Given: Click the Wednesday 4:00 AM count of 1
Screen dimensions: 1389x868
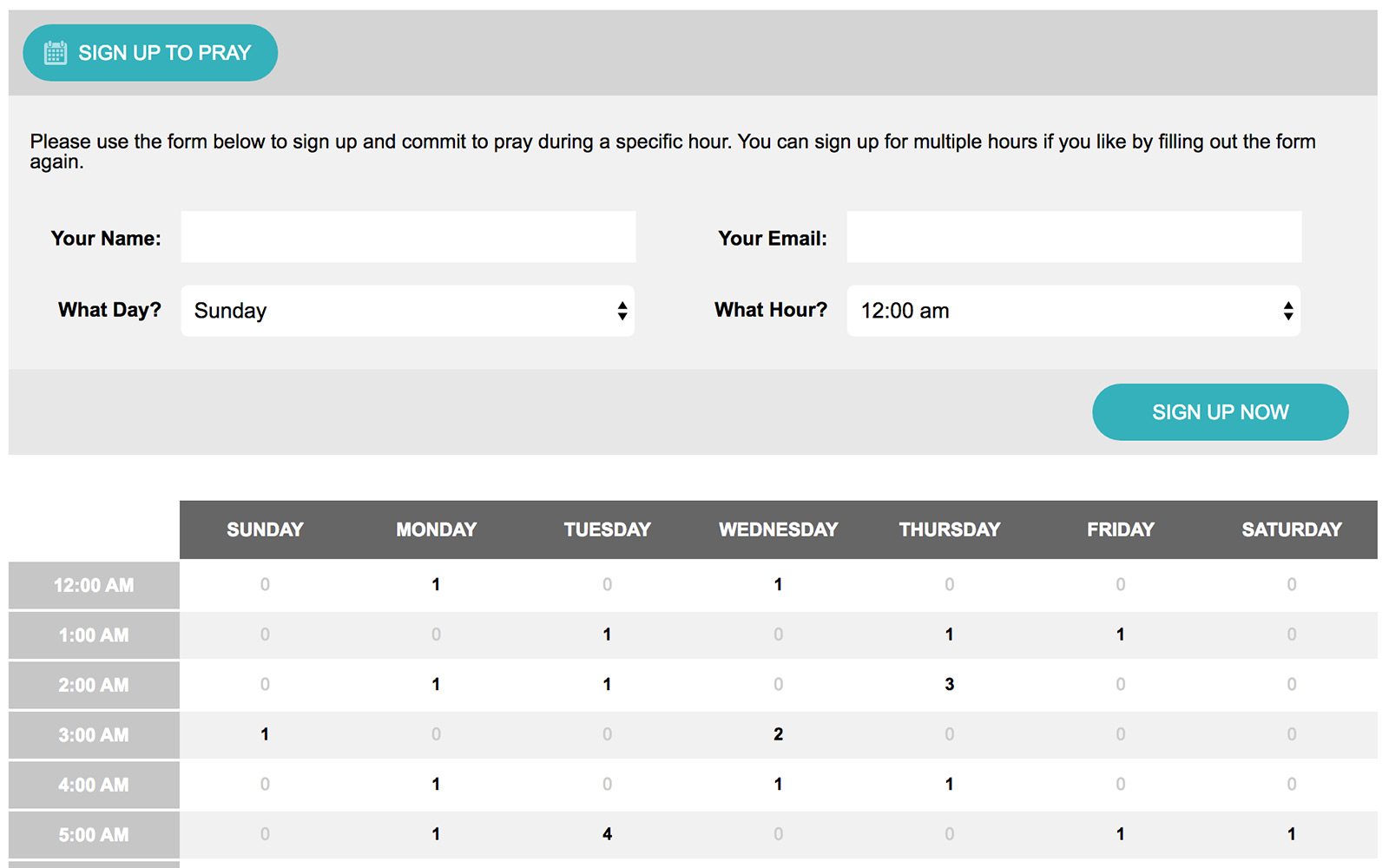Looking at the screenshot, I should pos(778,785).
